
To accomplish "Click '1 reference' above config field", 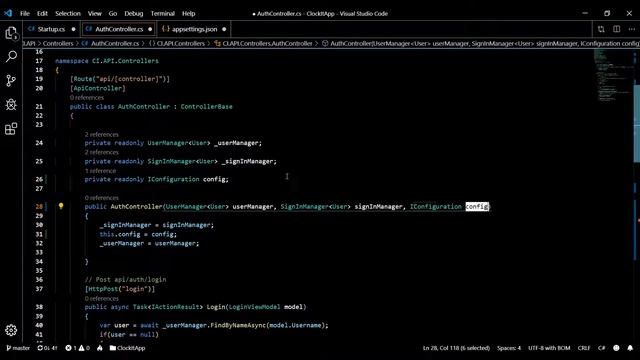I will coord(100,171).
